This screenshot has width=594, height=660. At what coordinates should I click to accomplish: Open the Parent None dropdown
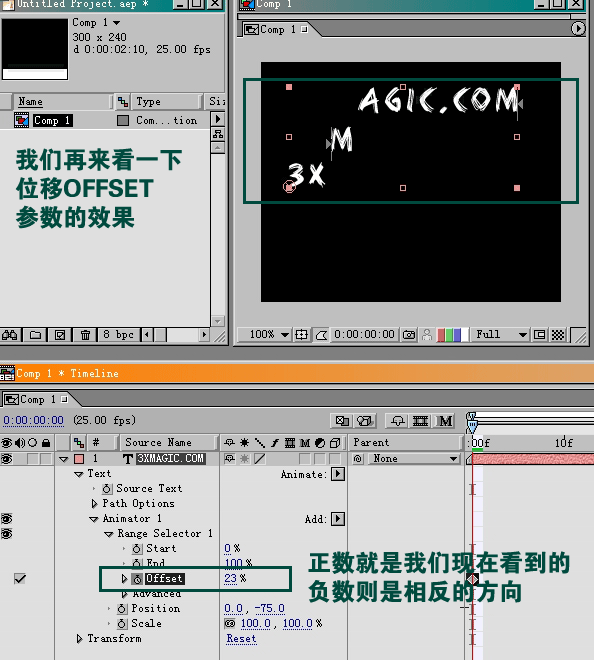point(413,459)
